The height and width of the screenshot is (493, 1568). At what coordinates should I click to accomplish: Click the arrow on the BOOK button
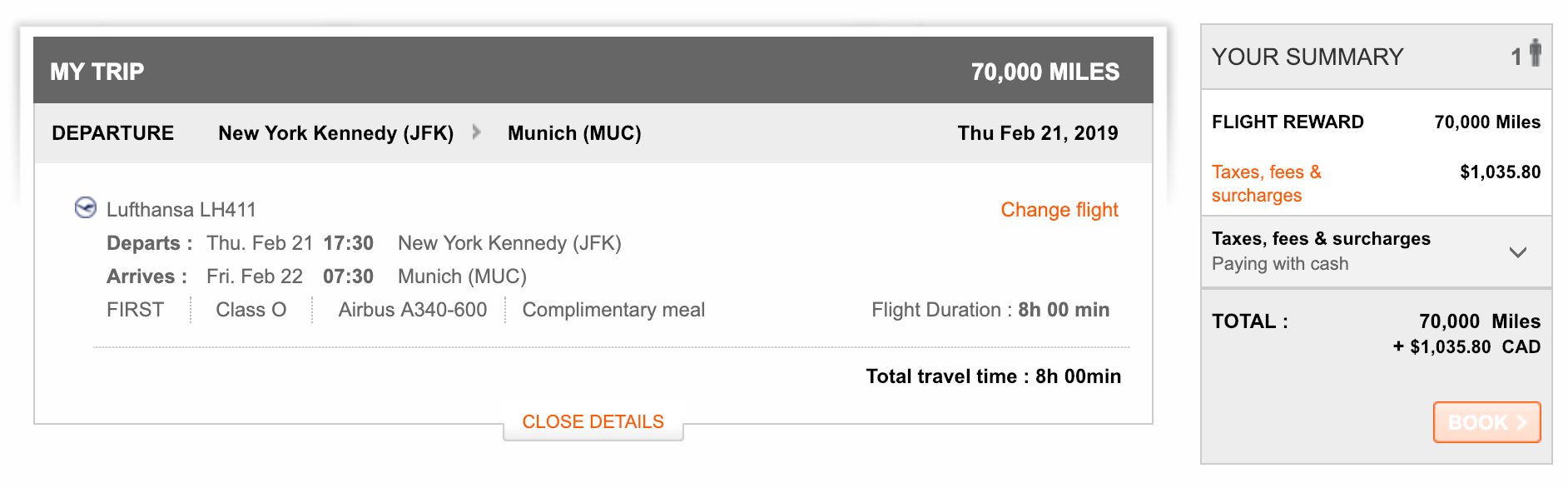[x=1521, y=422]
